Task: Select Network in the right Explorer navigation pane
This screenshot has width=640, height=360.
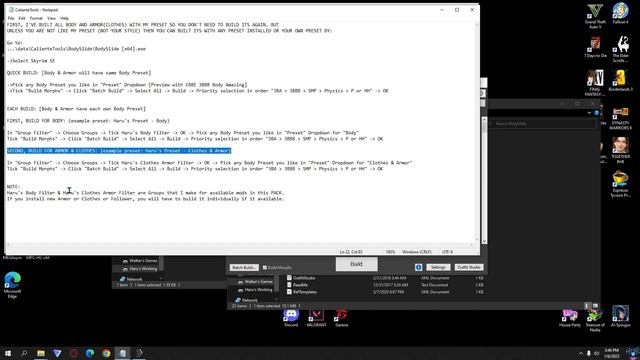Action: 249,300
